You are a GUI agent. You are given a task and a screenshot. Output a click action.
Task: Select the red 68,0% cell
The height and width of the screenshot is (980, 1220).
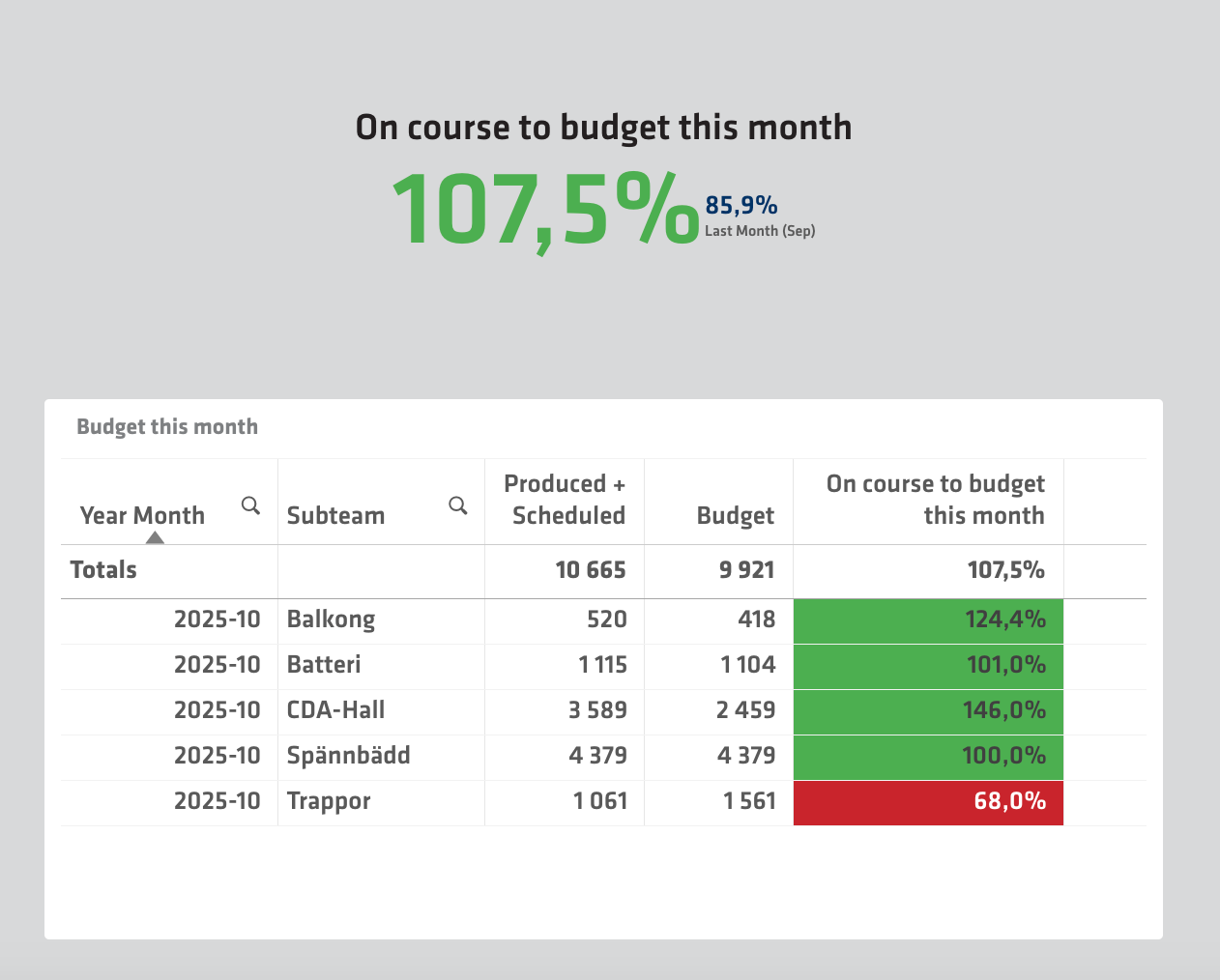(928, 801)
